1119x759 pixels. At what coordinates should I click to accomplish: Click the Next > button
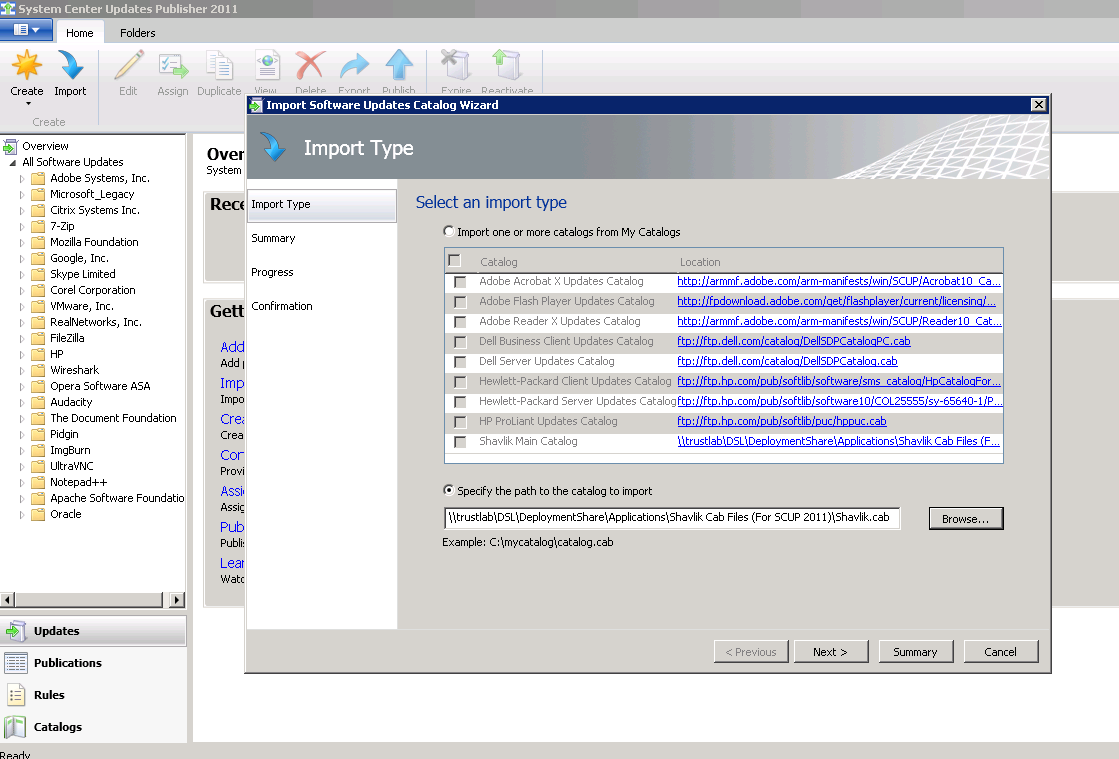831,651
